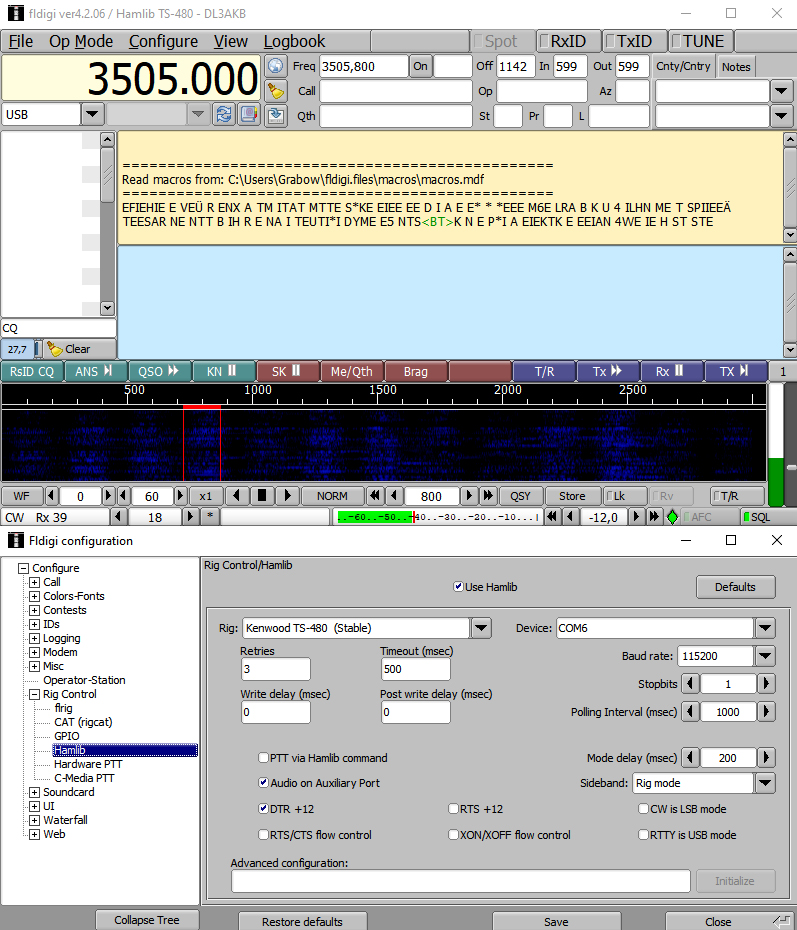Click the Restore defaults button
The image size is (797, 930).
(302, 921)
